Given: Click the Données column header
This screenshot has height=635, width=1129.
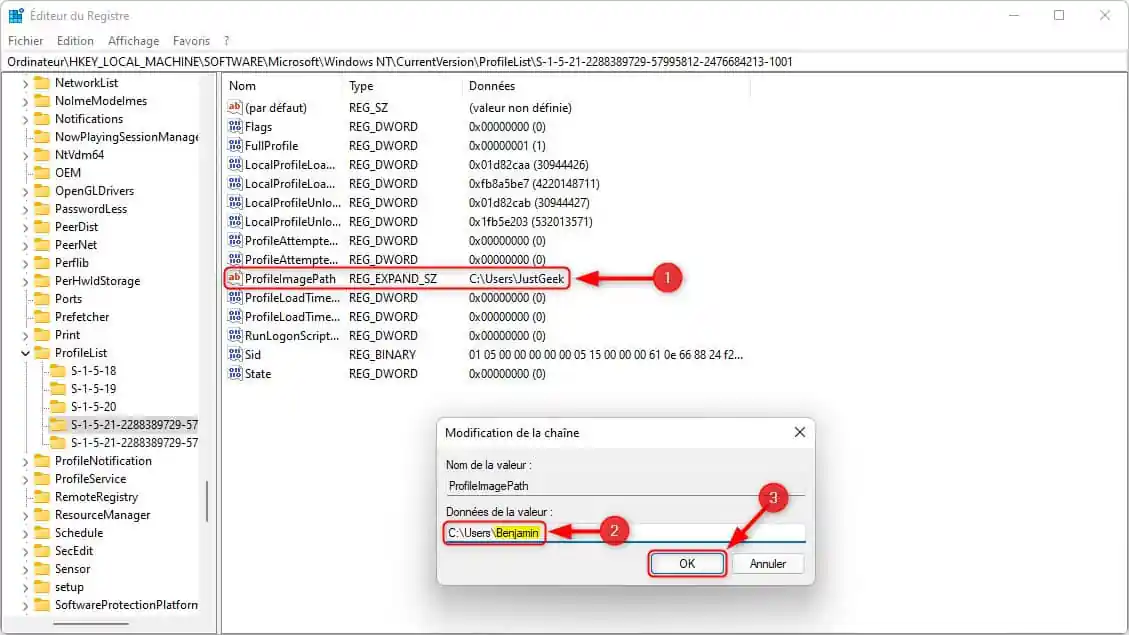Looking at the screenshot, I should [x=606, y=86].
